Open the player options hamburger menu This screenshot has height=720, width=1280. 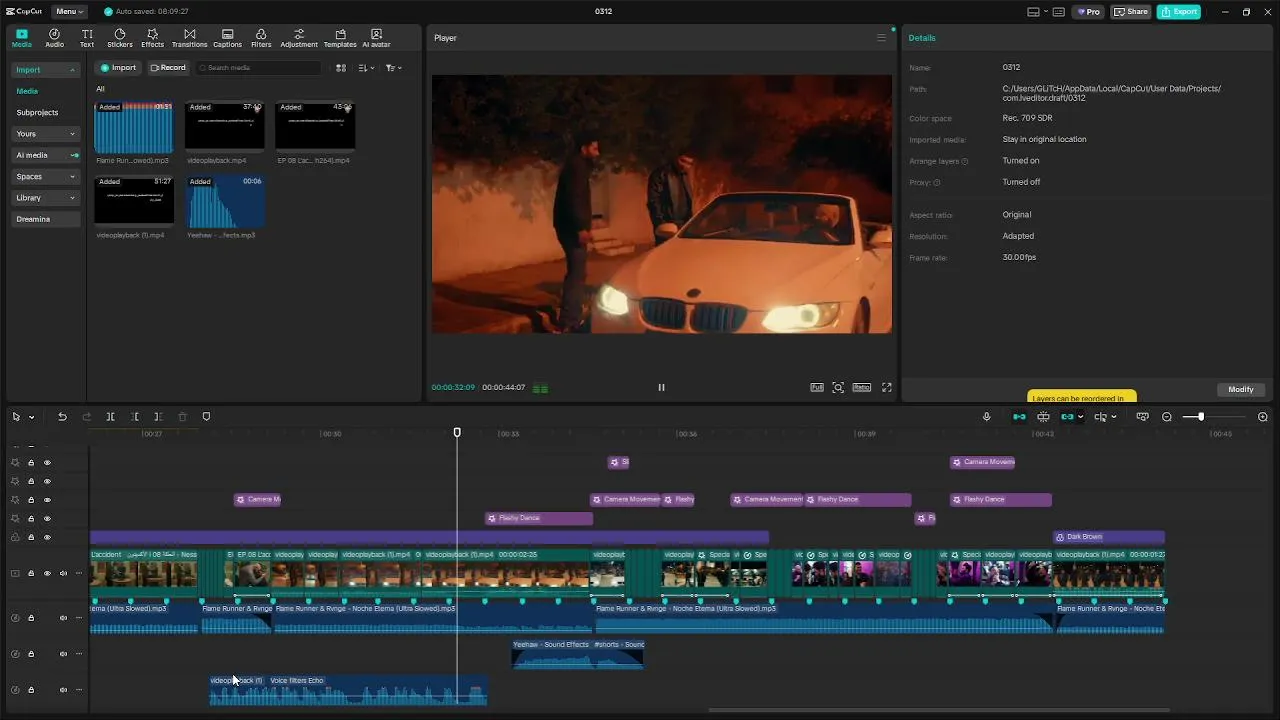click(x=881, y=38)
